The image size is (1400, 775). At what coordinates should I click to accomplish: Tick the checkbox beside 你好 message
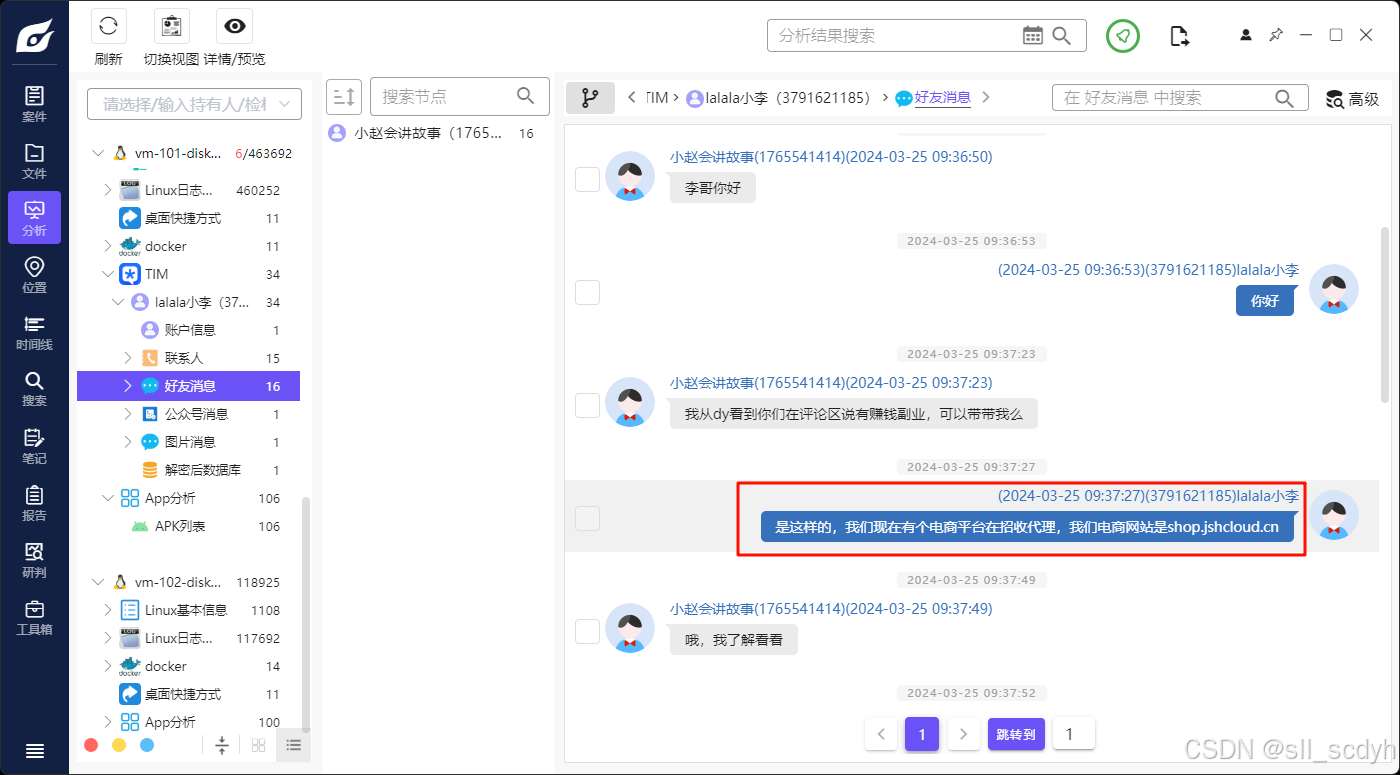(587, 292)
